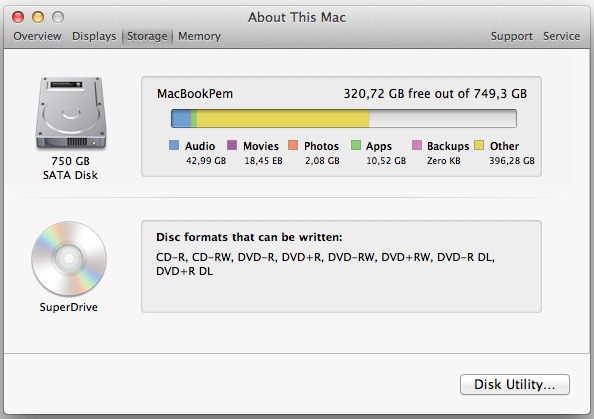Open the Support link
The image size is (594, 419).
[511, 36]
